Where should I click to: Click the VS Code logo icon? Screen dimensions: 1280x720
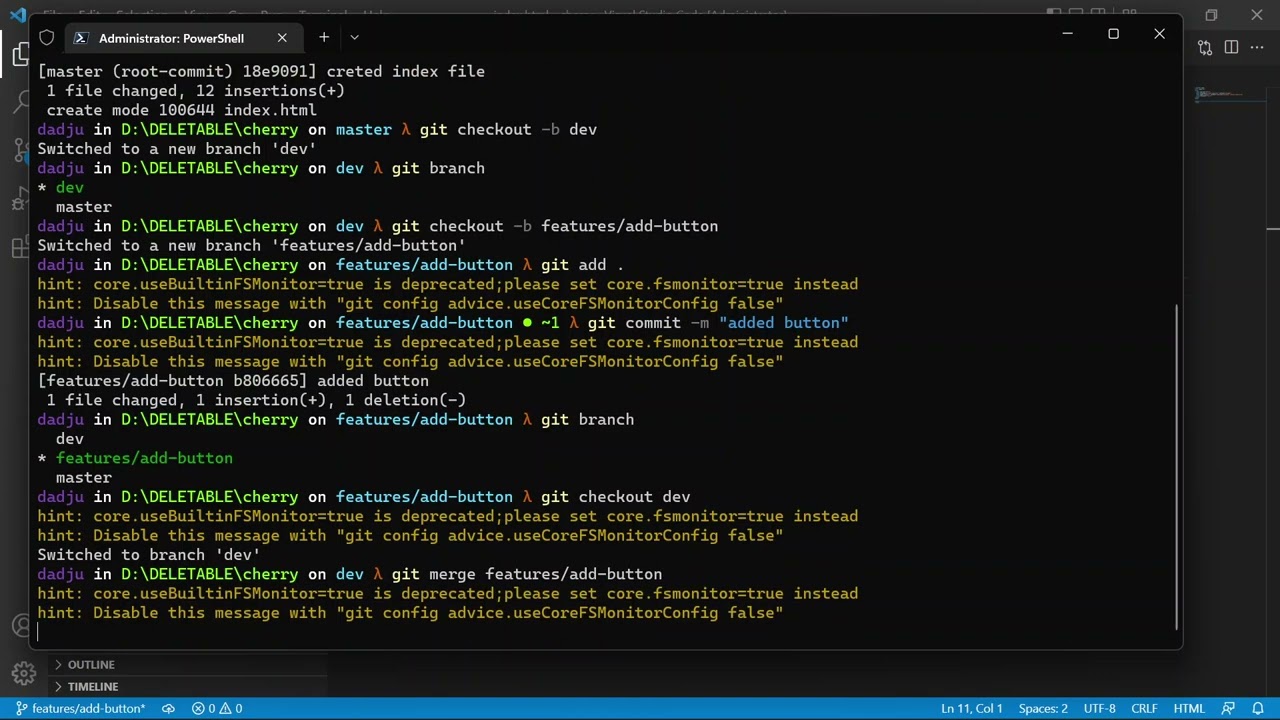coord(17,15)
